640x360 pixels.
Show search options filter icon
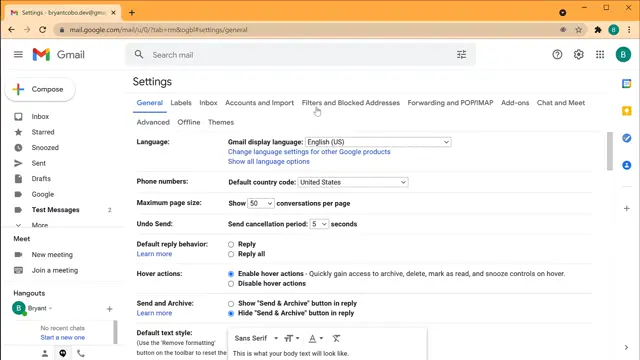461,54
